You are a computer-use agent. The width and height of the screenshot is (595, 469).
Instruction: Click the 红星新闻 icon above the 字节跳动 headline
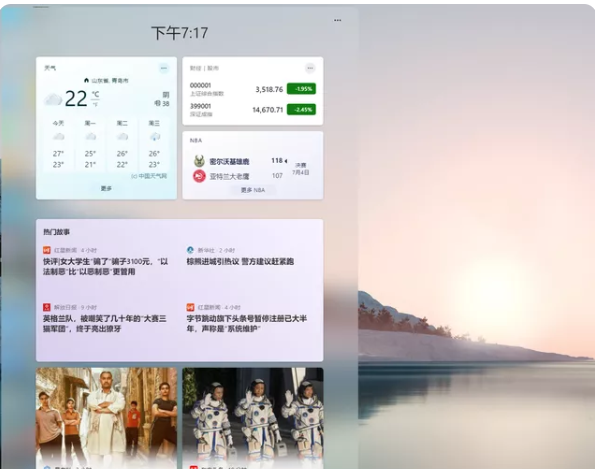(x=190, y=307)
